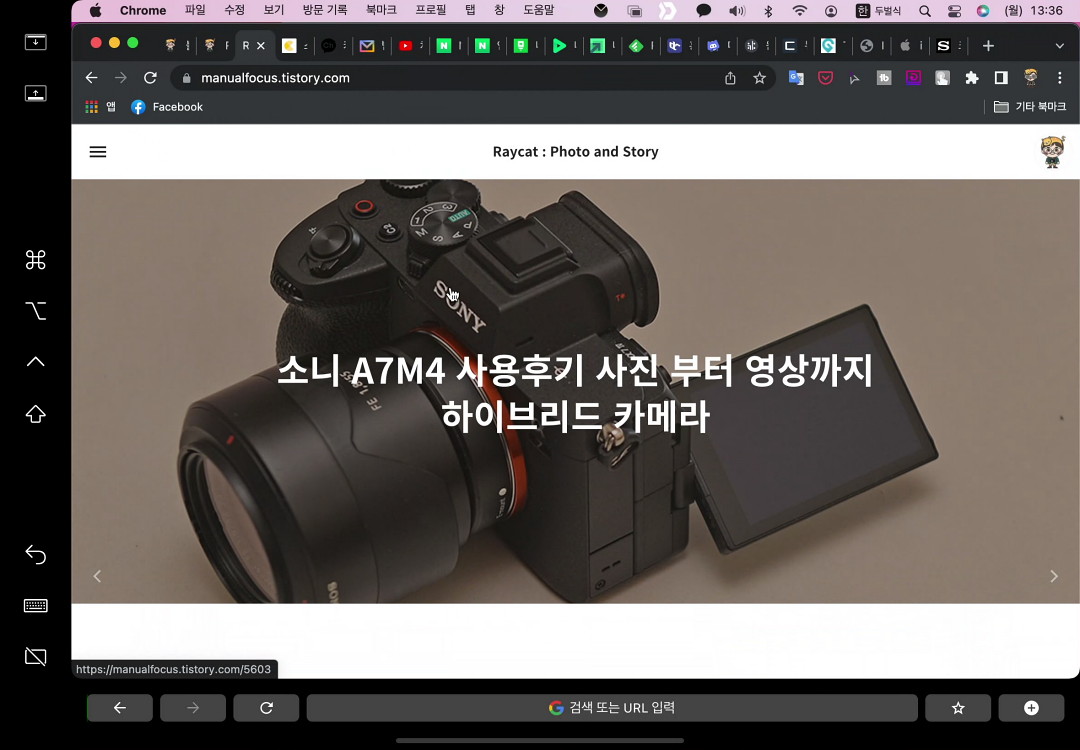The image size is (1080, 750).
Task: Show the menu bar with the top sidebar icon
Action: (35, 42)
